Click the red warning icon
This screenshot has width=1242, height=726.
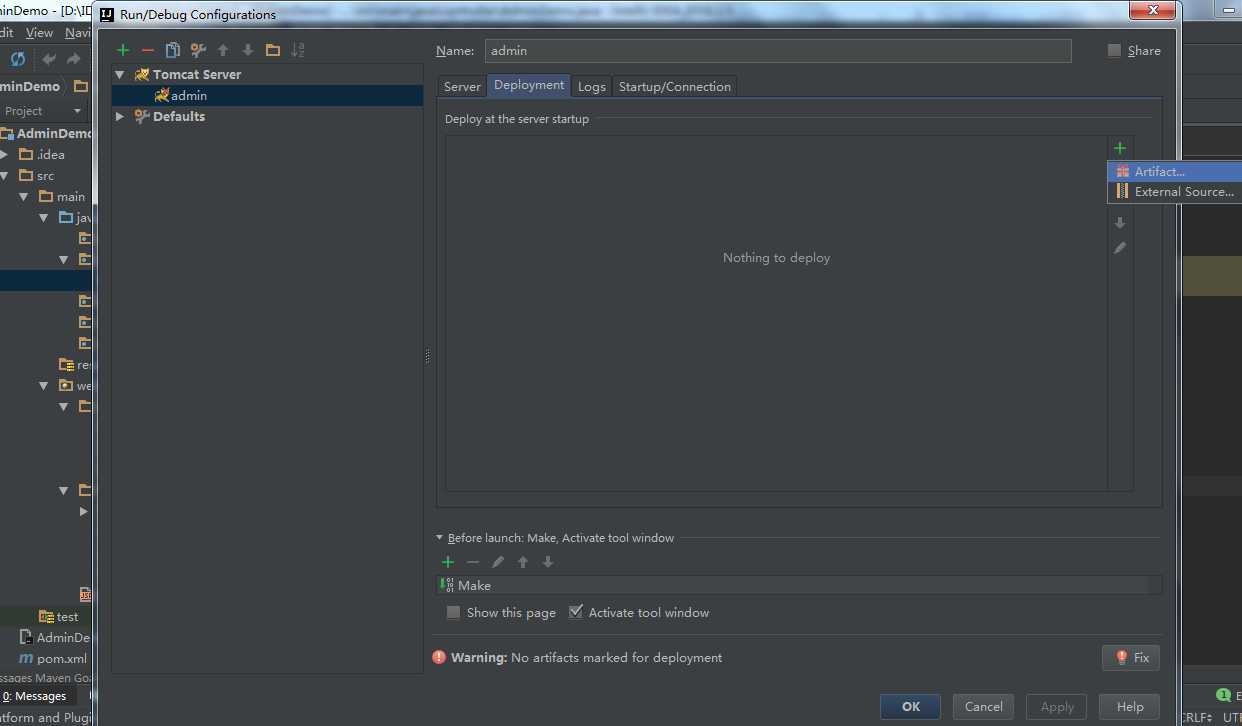click(439, 657)
